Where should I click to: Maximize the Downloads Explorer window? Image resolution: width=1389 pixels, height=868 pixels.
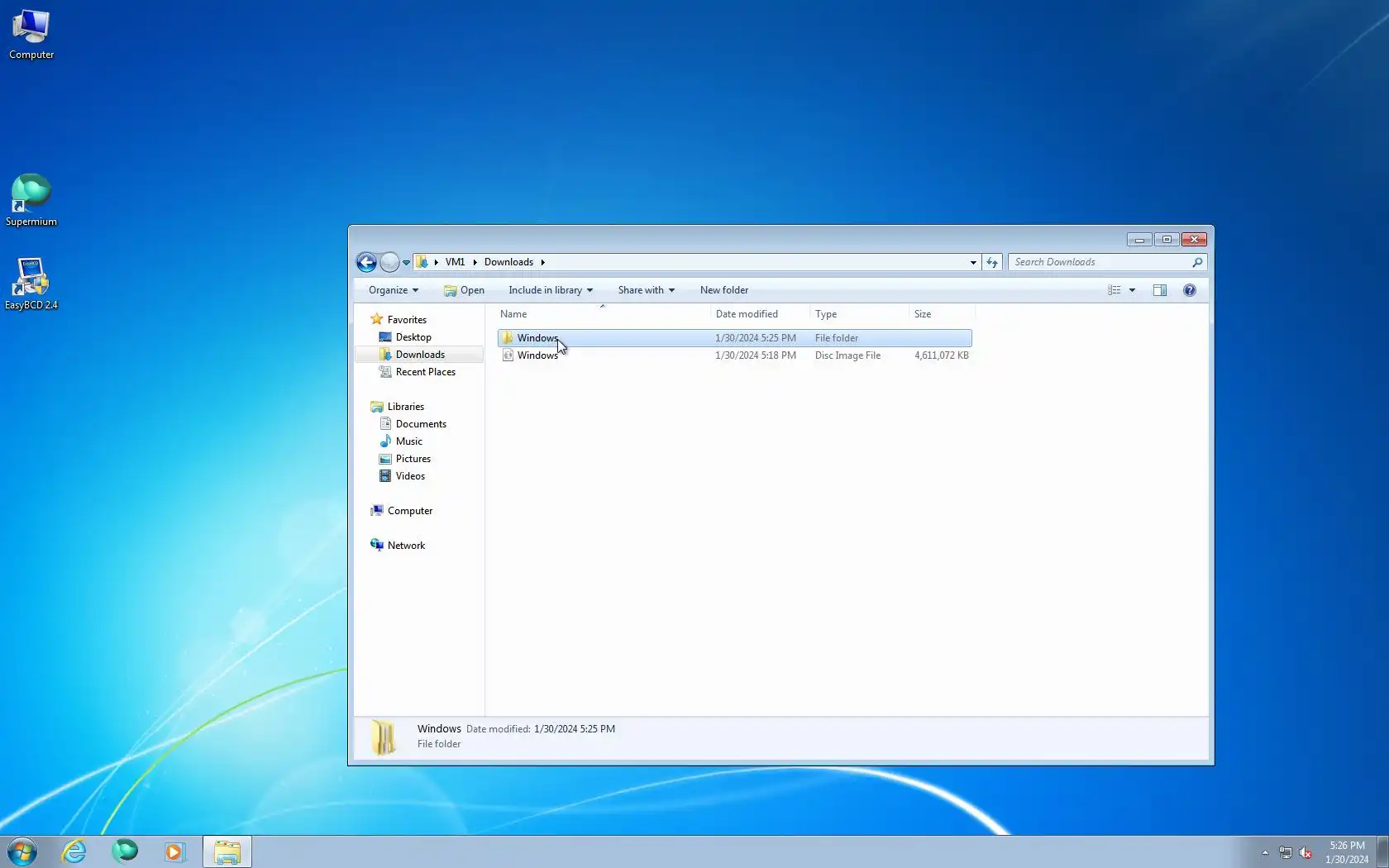coord(1167,240)
